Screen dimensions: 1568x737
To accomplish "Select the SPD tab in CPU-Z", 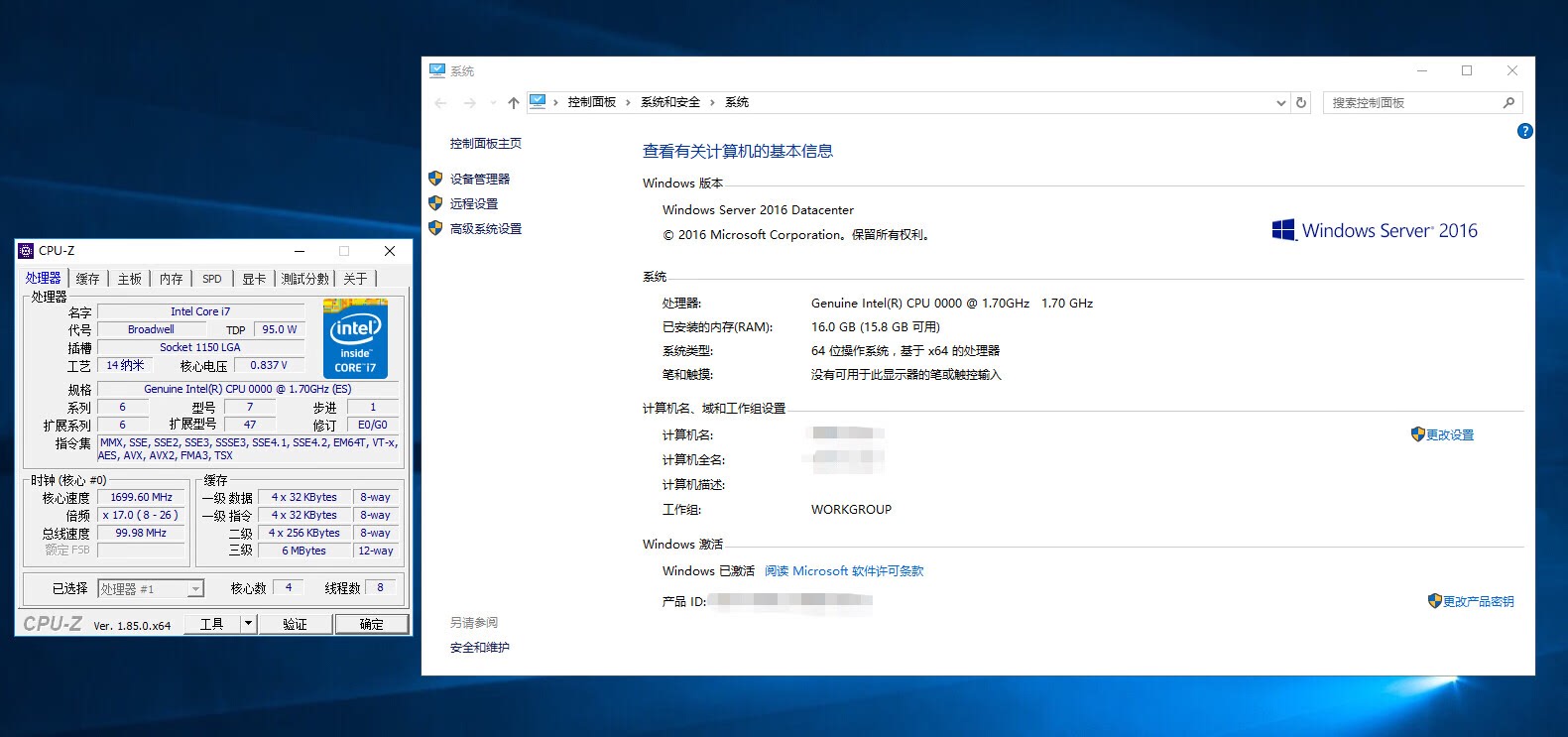I will click(212, 279).
